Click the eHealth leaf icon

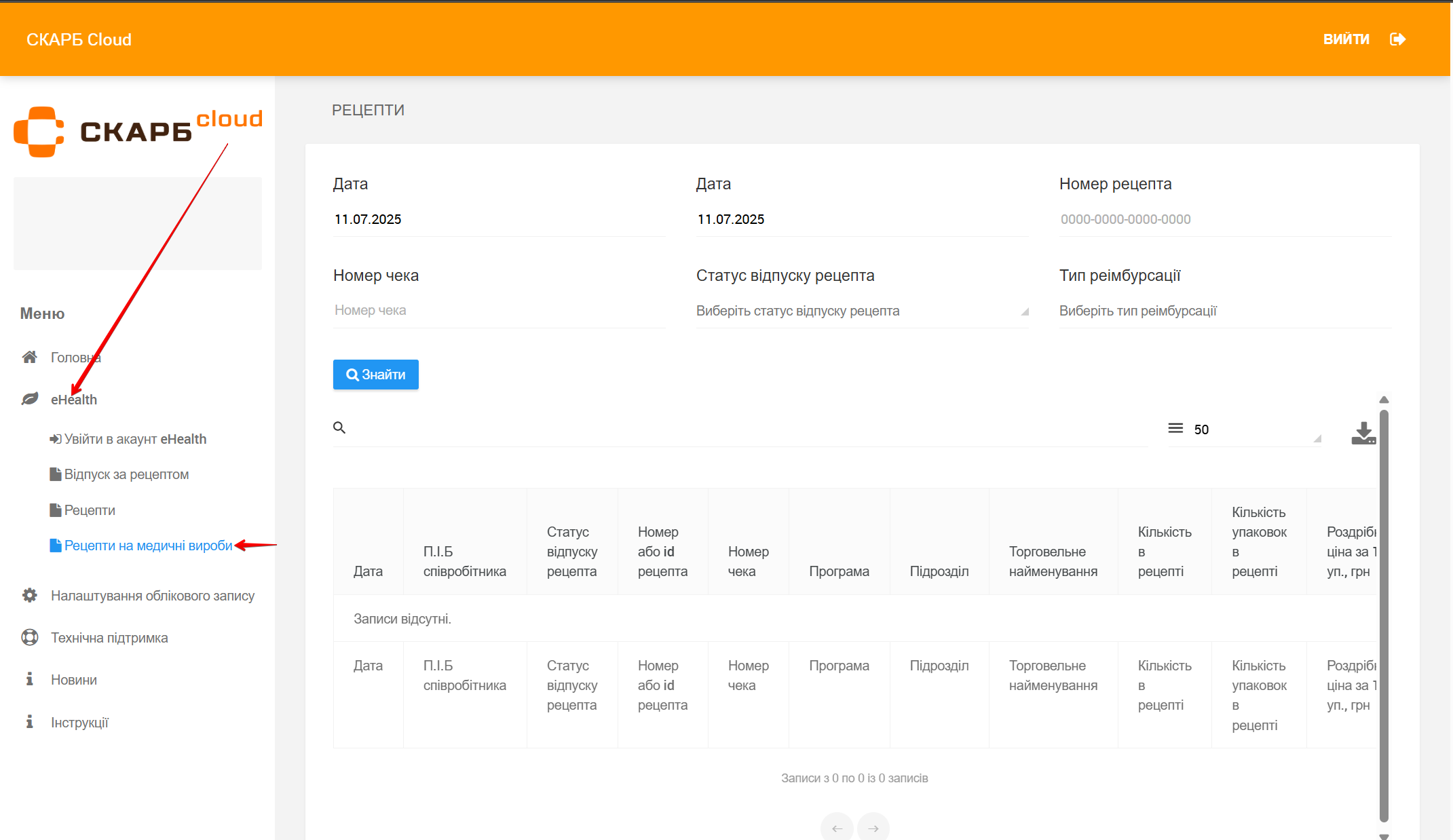(29, 399)
